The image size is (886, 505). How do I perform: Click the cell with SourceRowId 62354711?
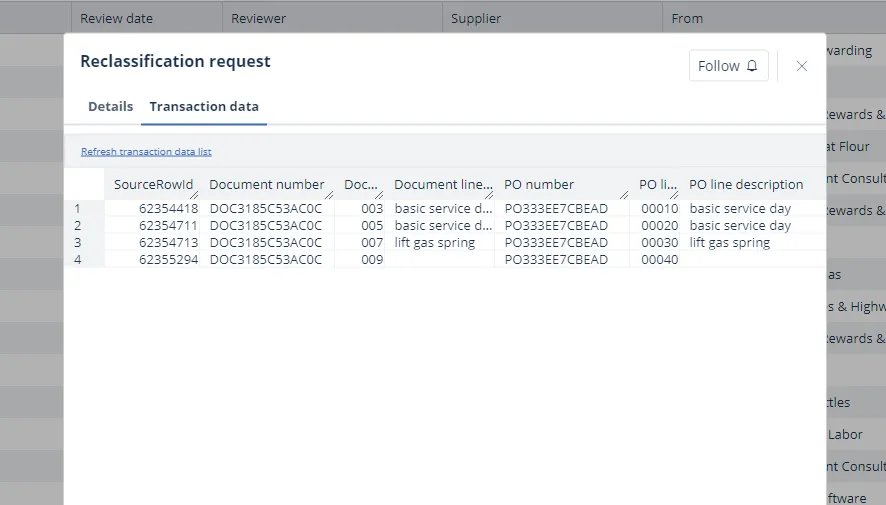(168, 226)
